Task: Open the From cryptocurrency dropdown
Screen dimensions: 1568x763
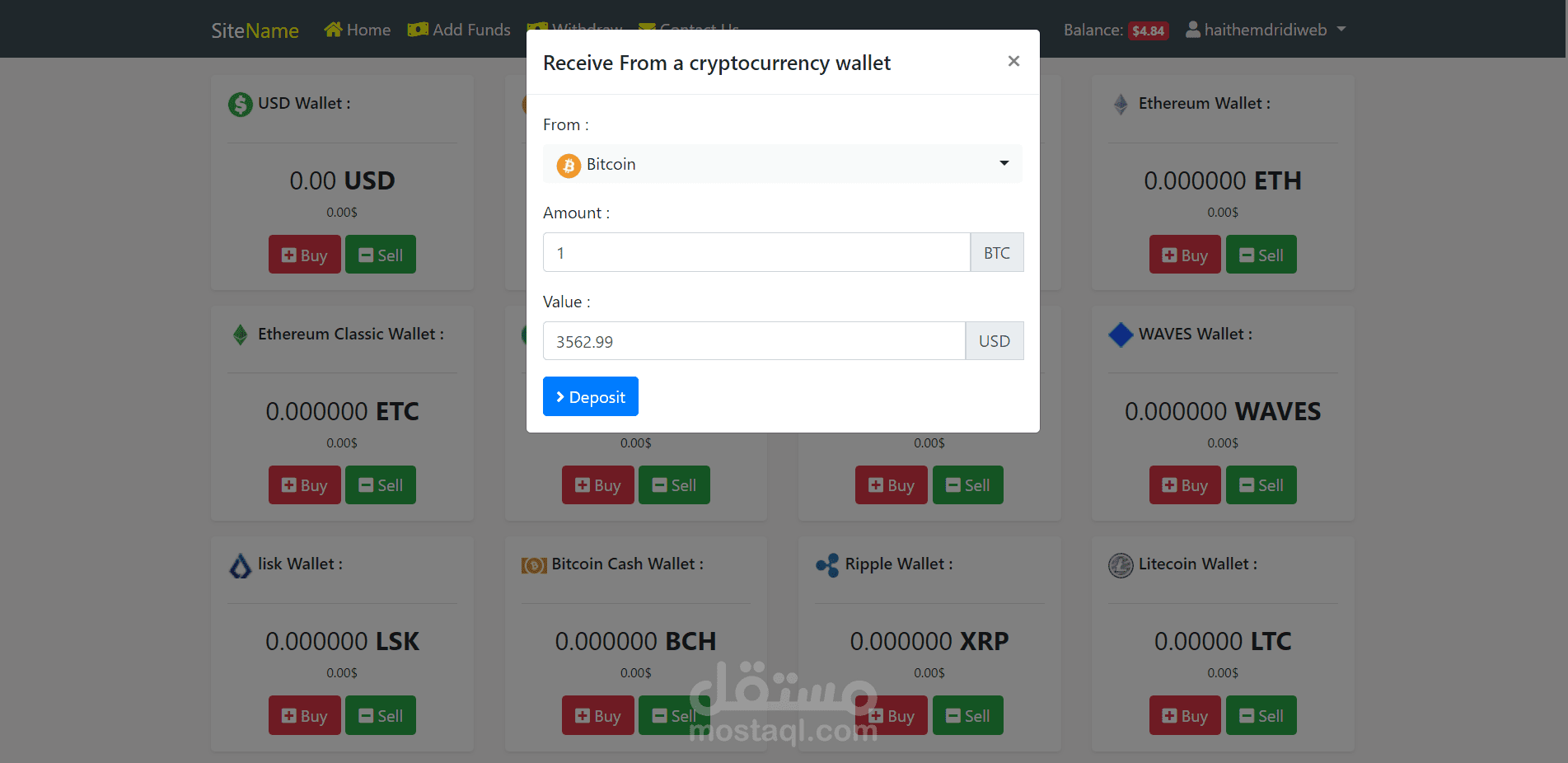Action: click(x=783, y=164)
